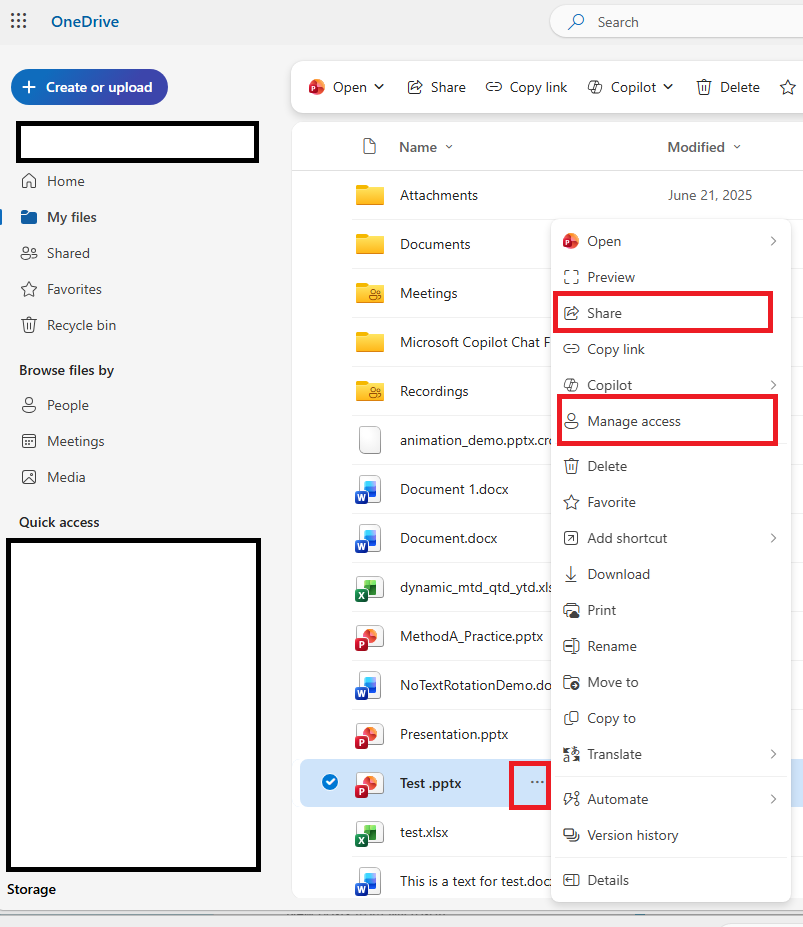Expand the Copilot submenu in context menu
This screenshot has width=803, height=927.
click(773, 385)
